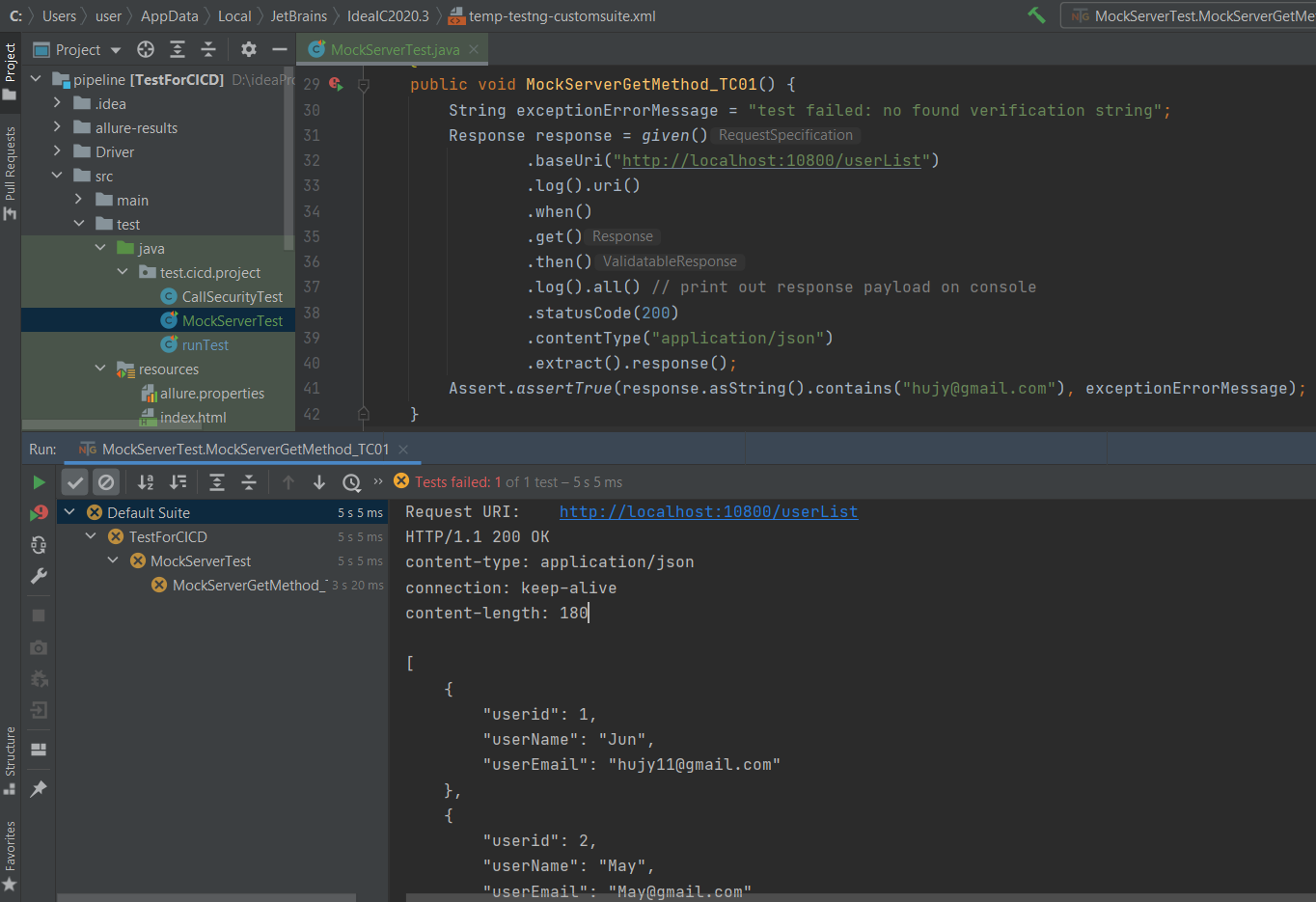Screen dimensions: 1316x902
Task: Hide the Project tool window
Action: point(280,49)
